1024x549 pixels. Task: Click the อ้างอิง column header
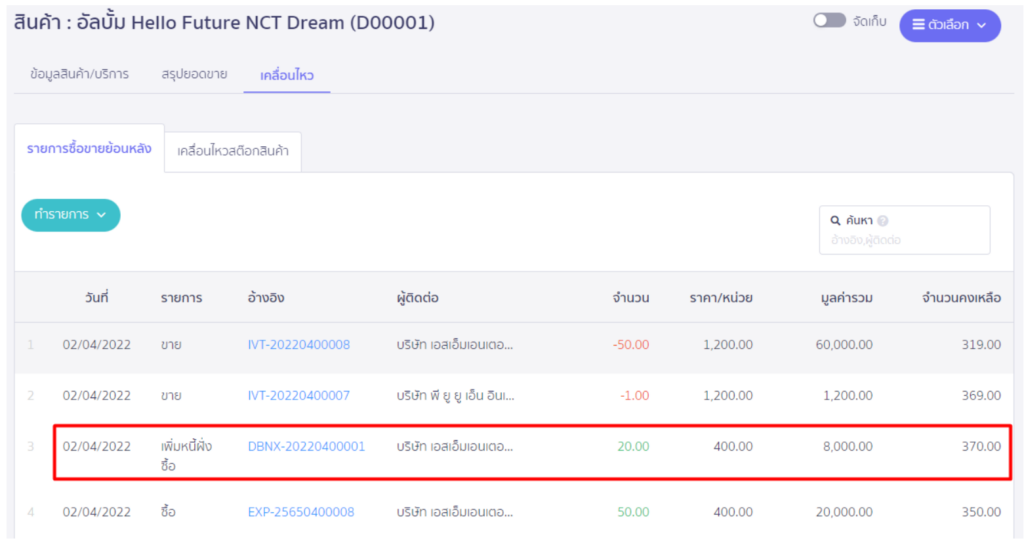(266, 298)
